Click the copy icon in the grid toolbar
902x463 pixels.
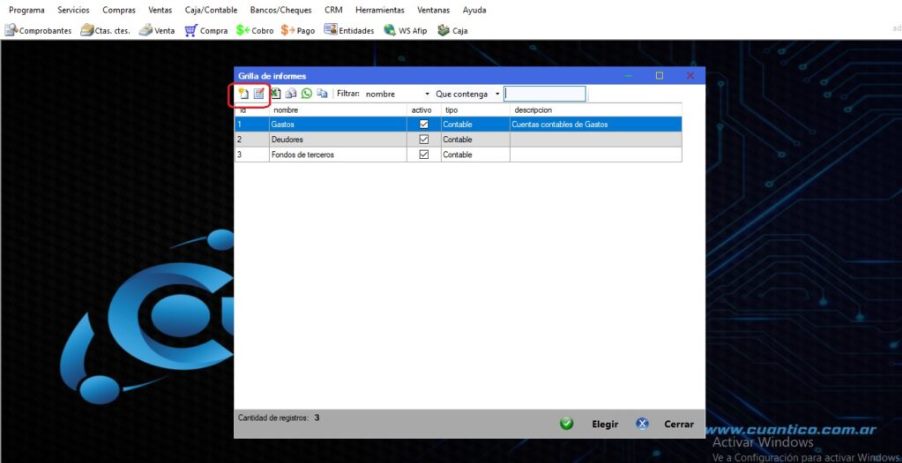tap(322, 93)
